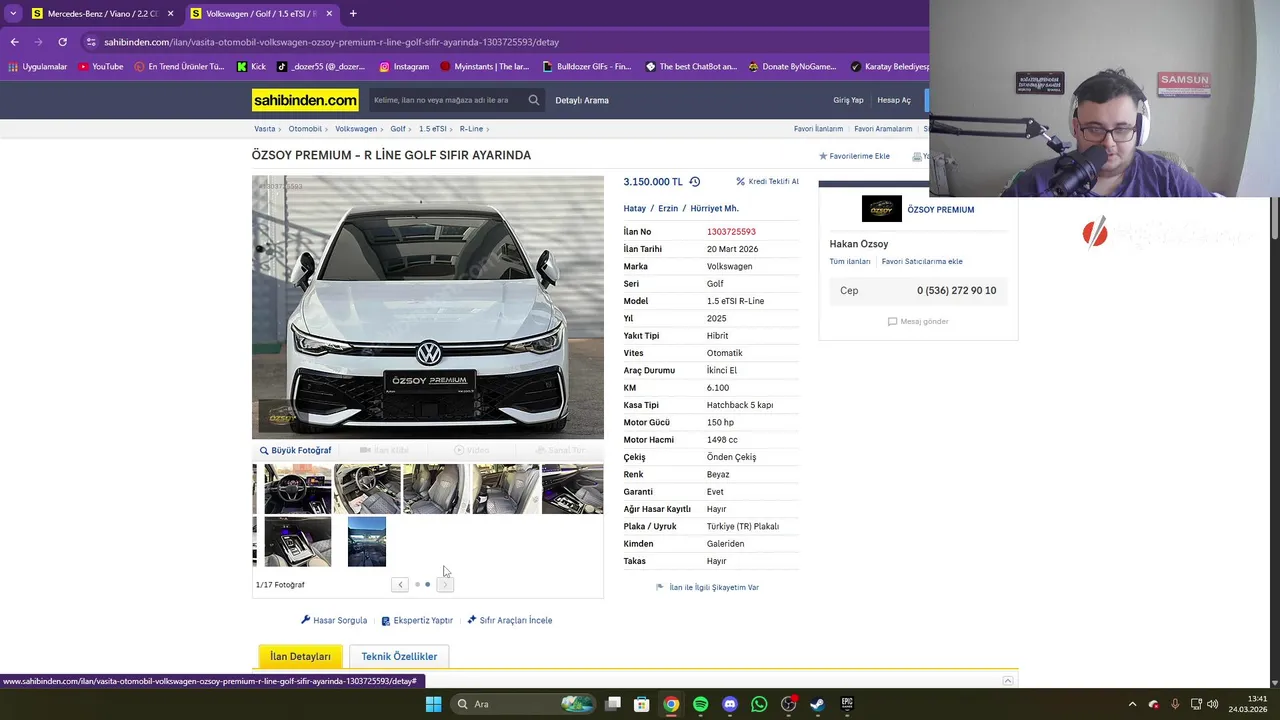Open the Uygulamalar apps shortcut
The height and width of the screenshot is (720, 1280).
(x=37, y=67)
